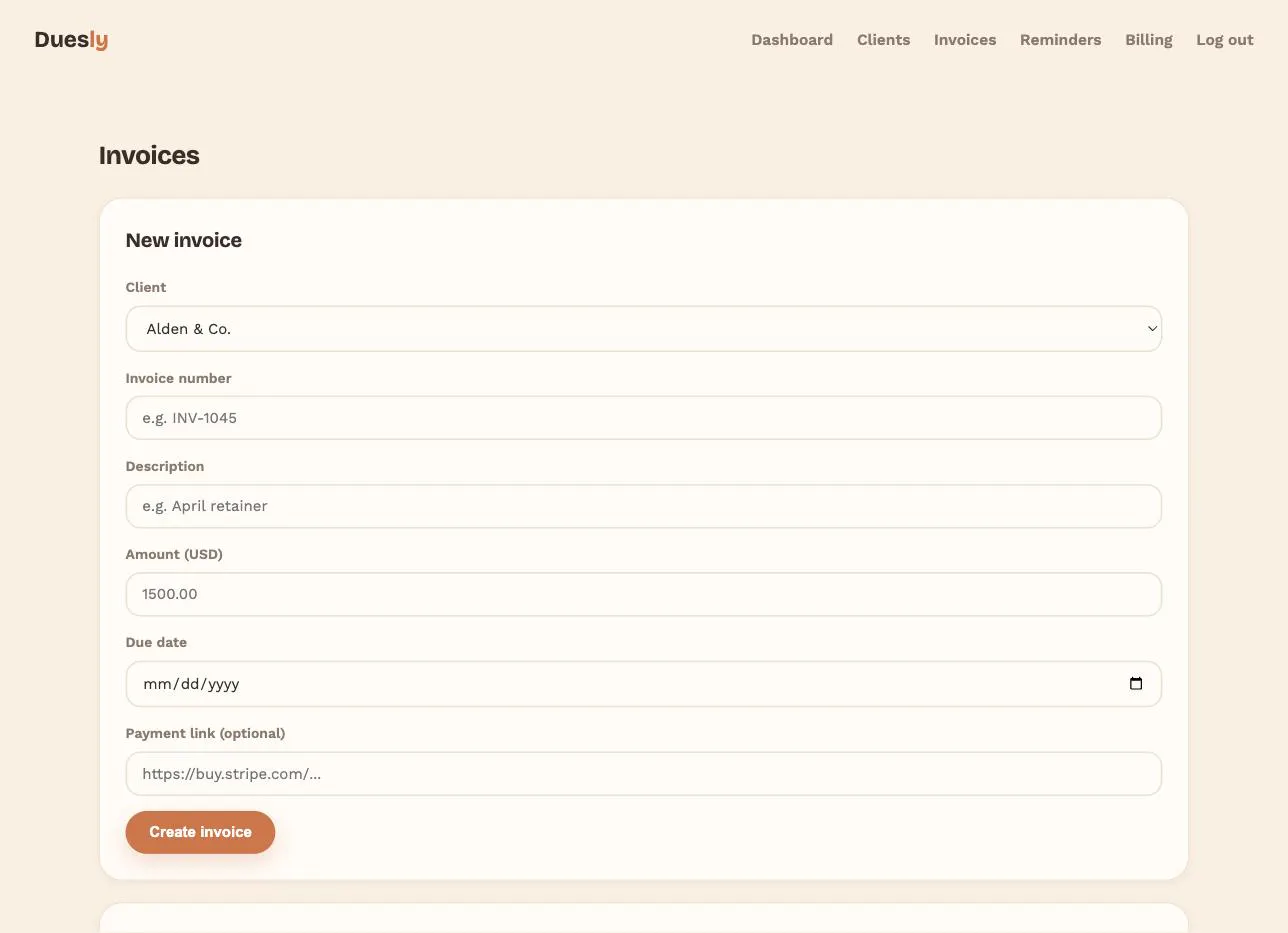
Task: Click the New invoice heading
Action: tap(184, 240)
